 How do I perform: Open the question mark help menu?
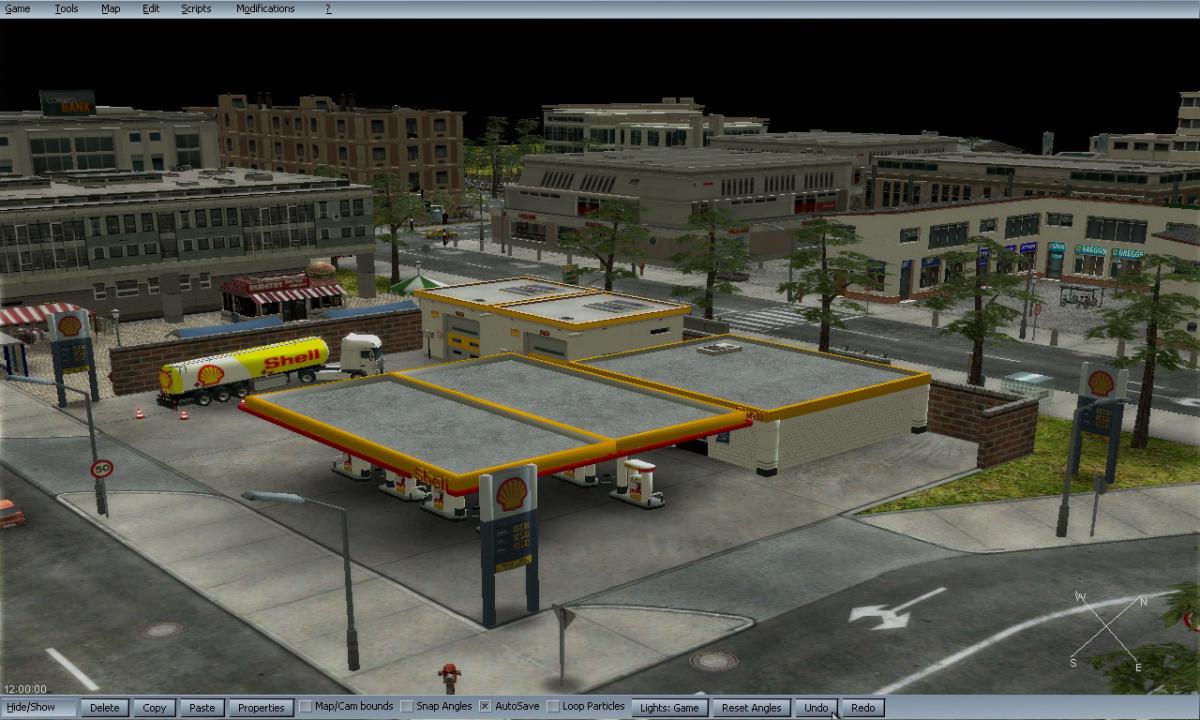point(328,9)
